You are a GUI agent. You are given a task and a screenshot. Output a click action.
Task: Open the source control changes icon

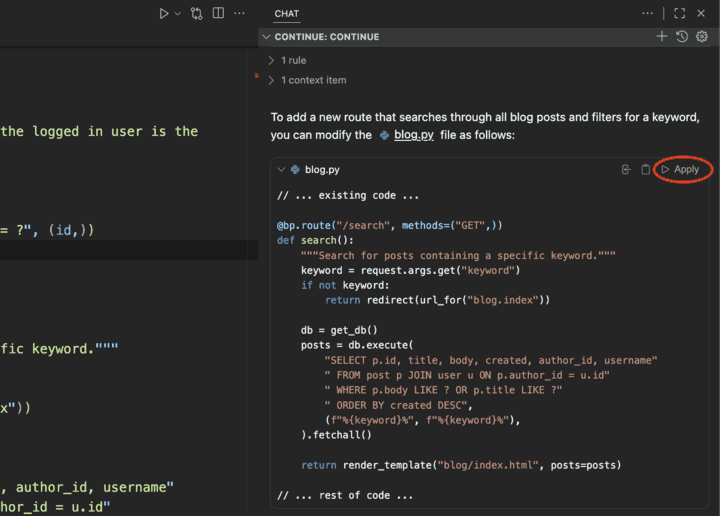tap(196, 14)
